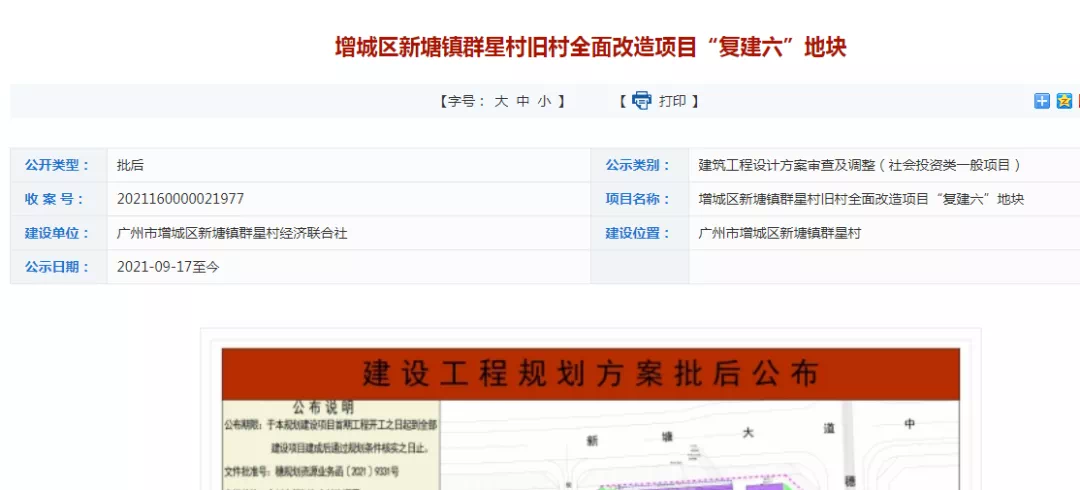Click the printer icon

641,100
